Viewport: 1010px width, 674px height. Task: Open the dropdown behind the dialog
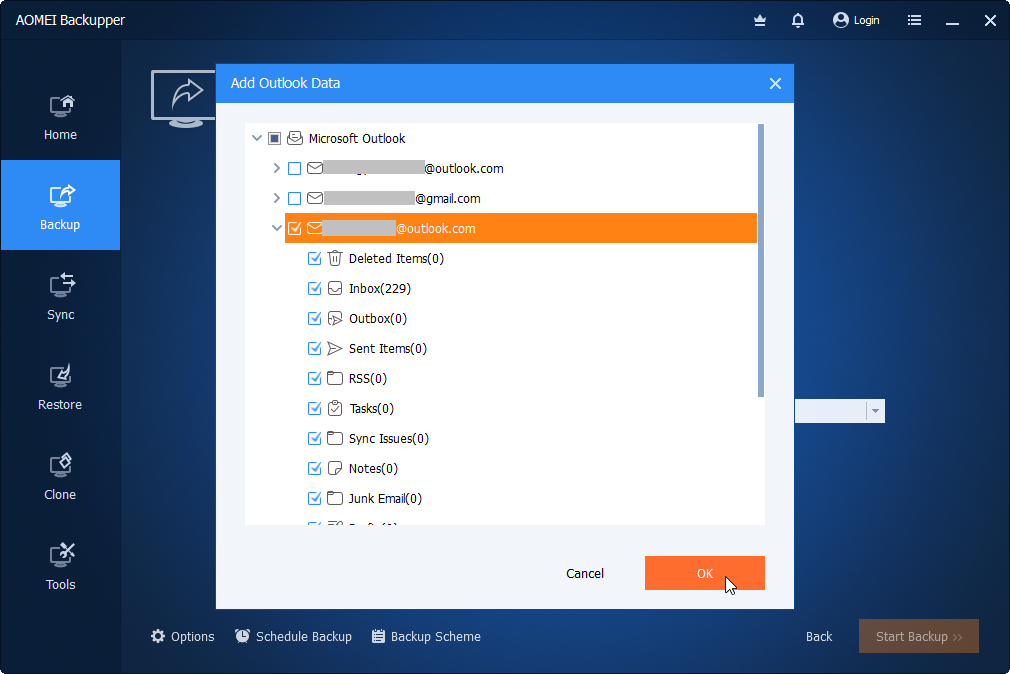(875, 411)
